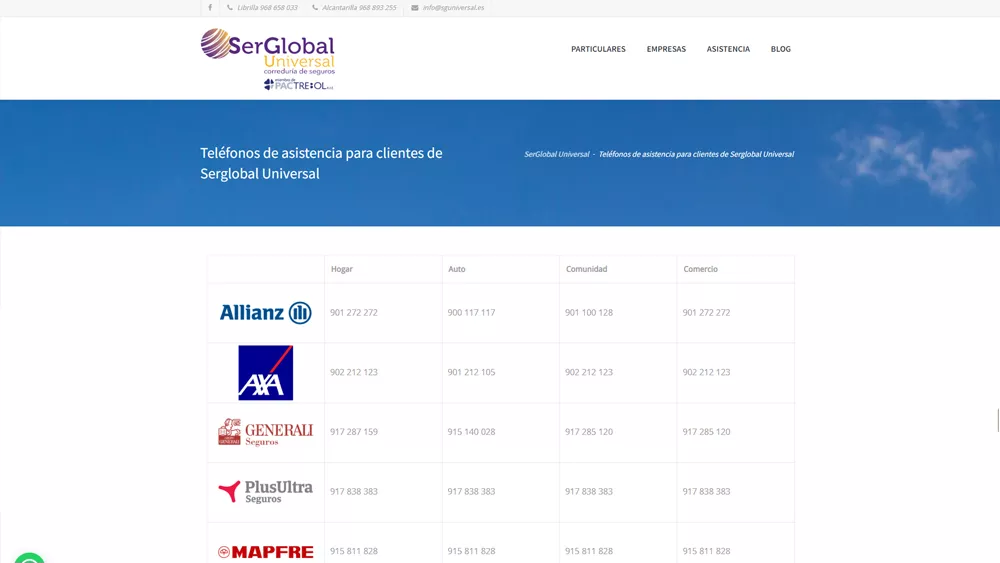1000x563 pixels.
Task: Open the PARTICULARES menu
Action: point(598,49)
